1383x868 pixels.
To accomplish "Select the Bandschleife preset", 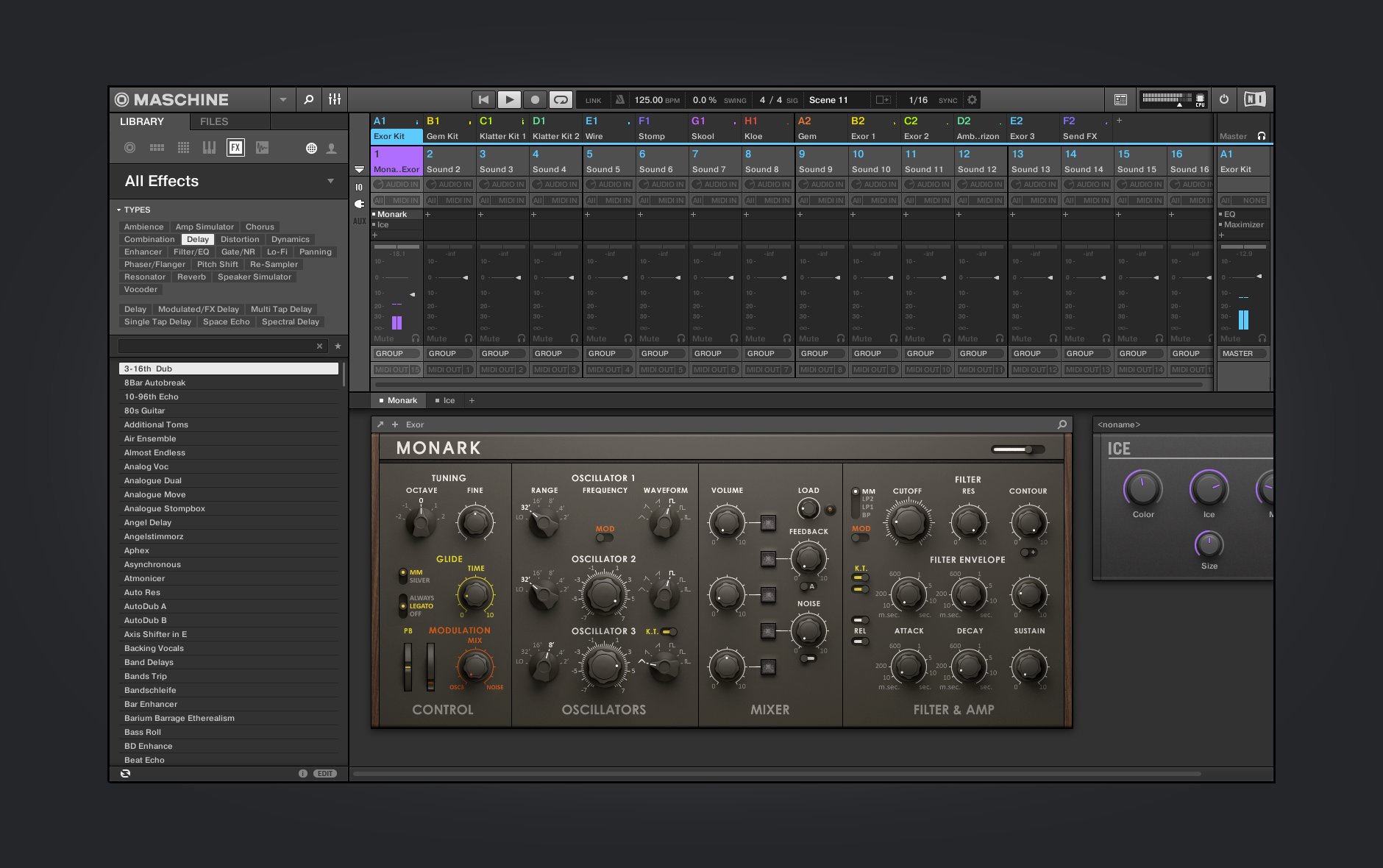I will (229, 690).
